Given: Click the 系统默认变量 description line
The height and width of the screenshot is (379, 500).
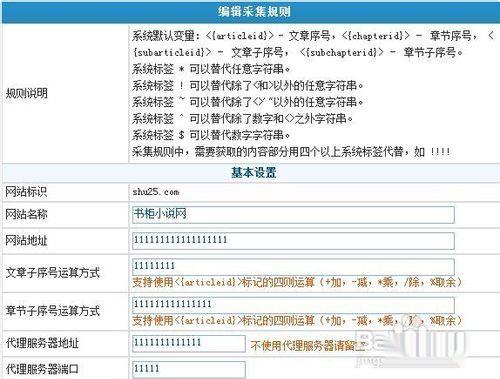Looking at the screenshot, I should (313, 36).
